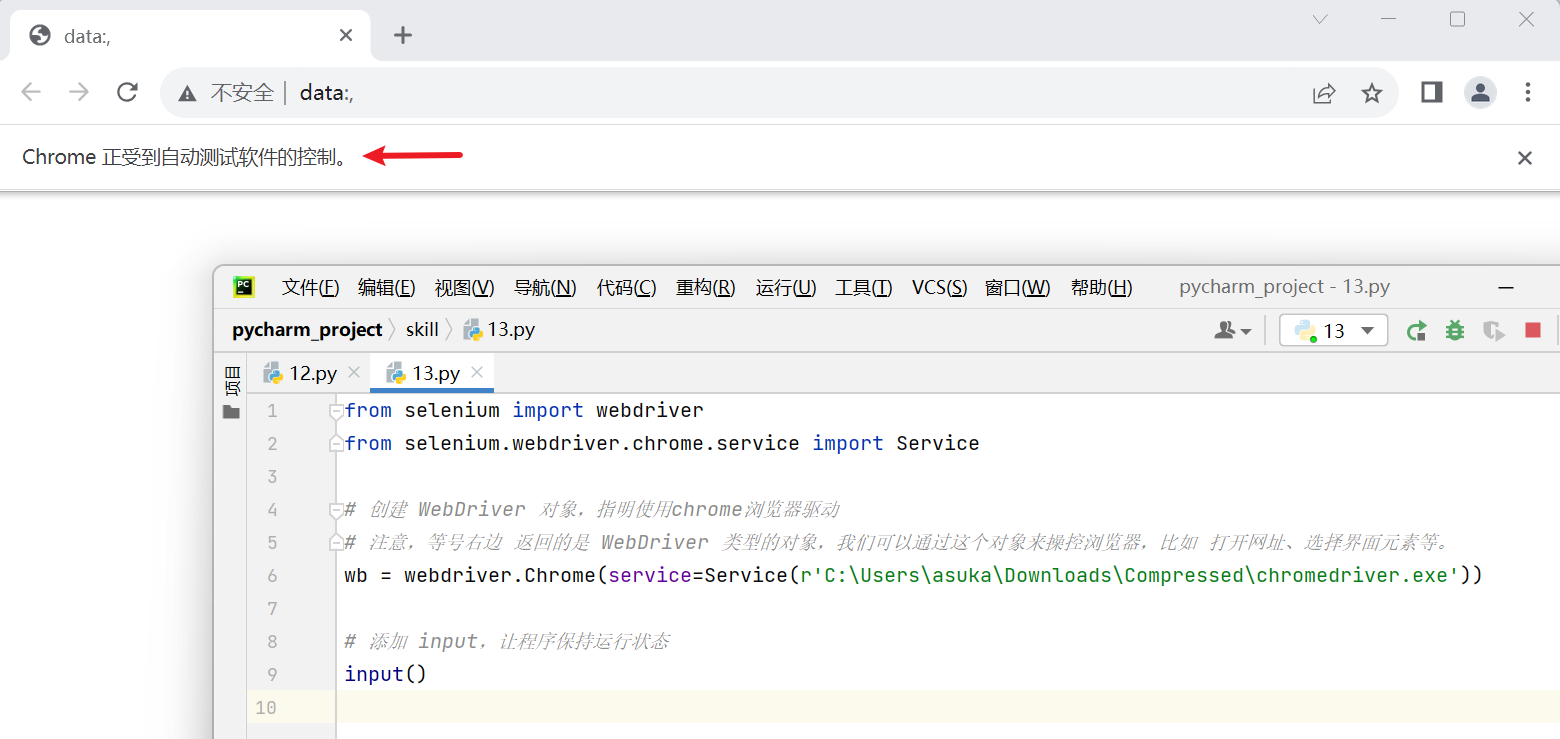Screen dimensions: 1560x739
Task: Stop the running program
Action: [x=1533, y=331]
